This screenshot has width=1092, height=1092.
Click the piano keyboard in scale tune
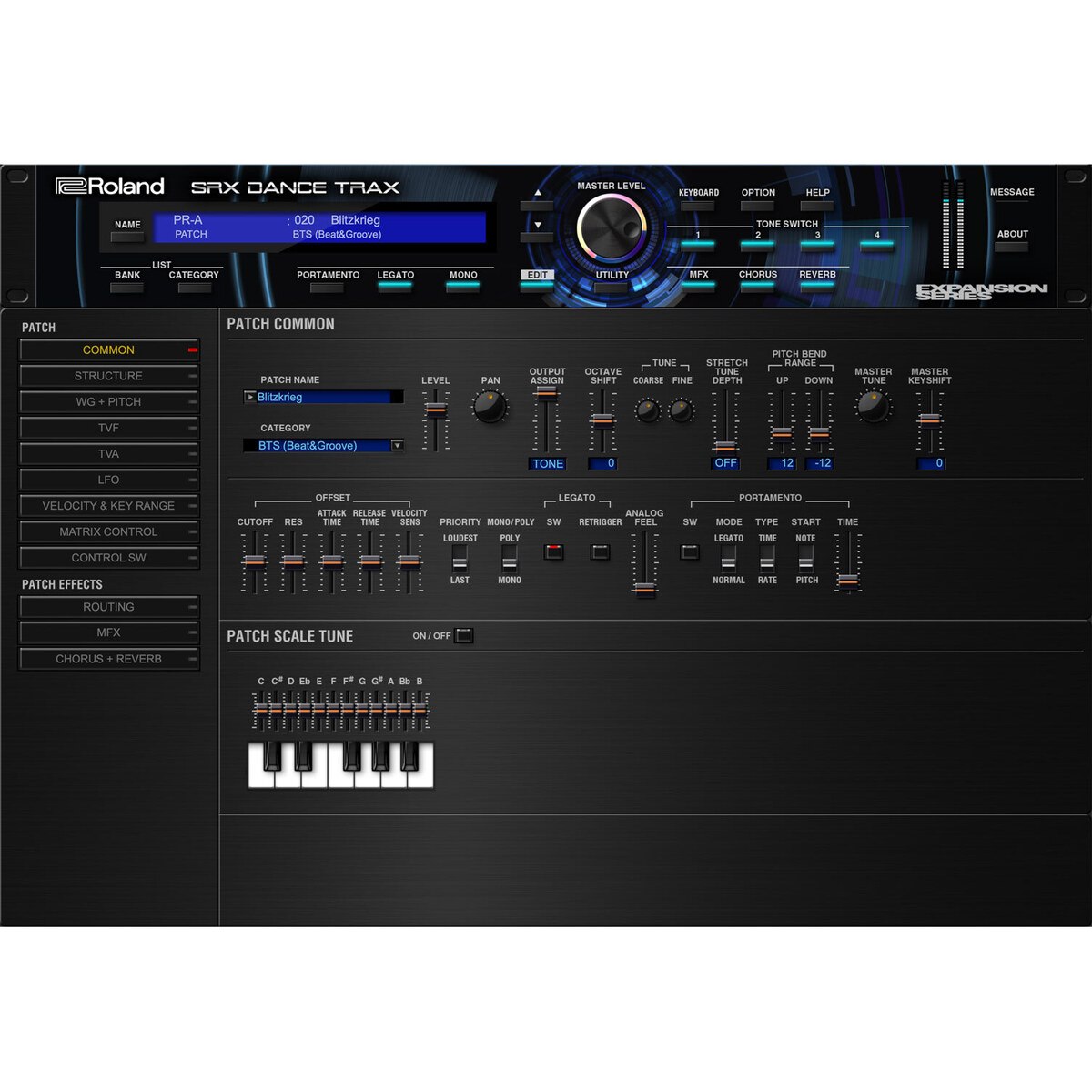[340, 764]
